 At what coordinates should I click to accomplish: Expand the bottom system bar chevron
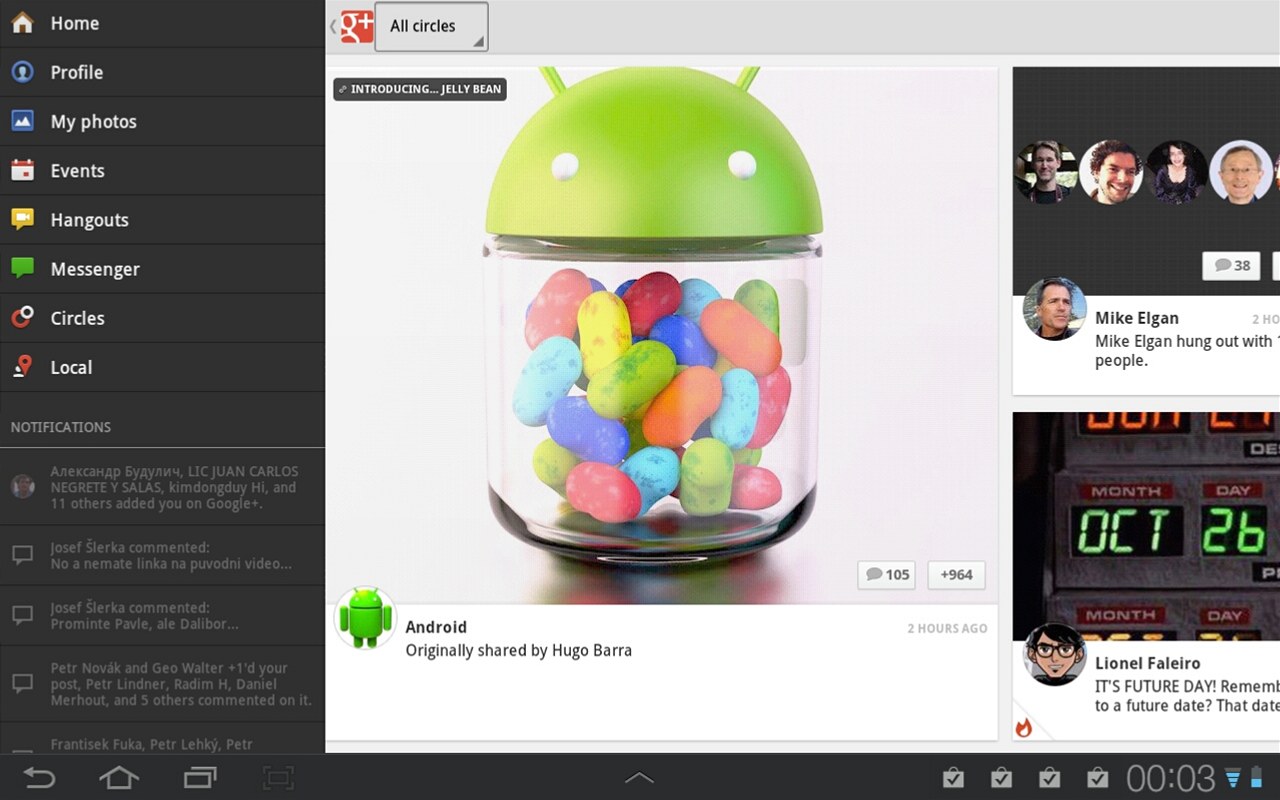tap(639, 777)
